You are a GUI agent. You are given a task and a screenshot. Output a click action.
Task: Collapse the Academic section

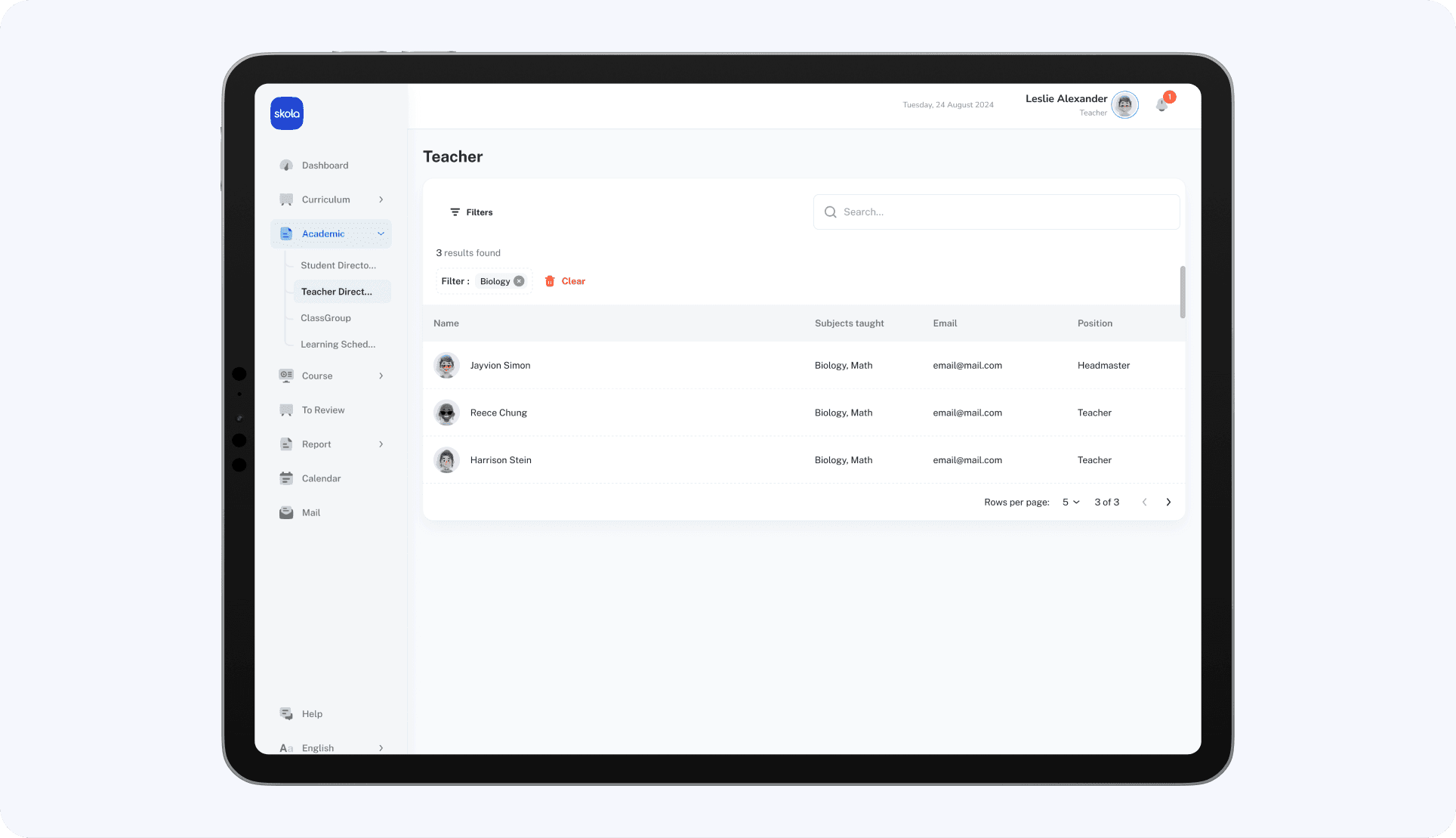pyautogui.click(x=381, y=234)
